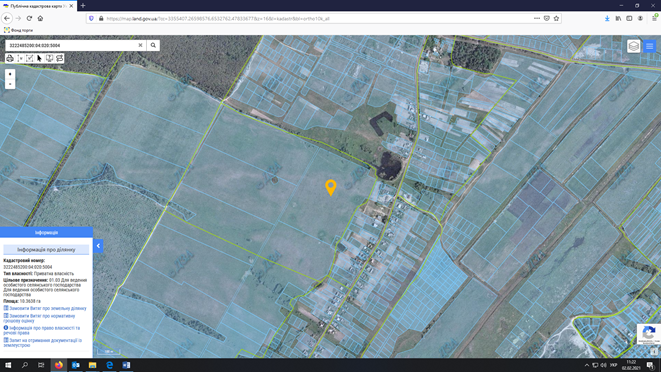Open the measure distance tool dropdown
661x372 pixels.
(x=20, y=58)
